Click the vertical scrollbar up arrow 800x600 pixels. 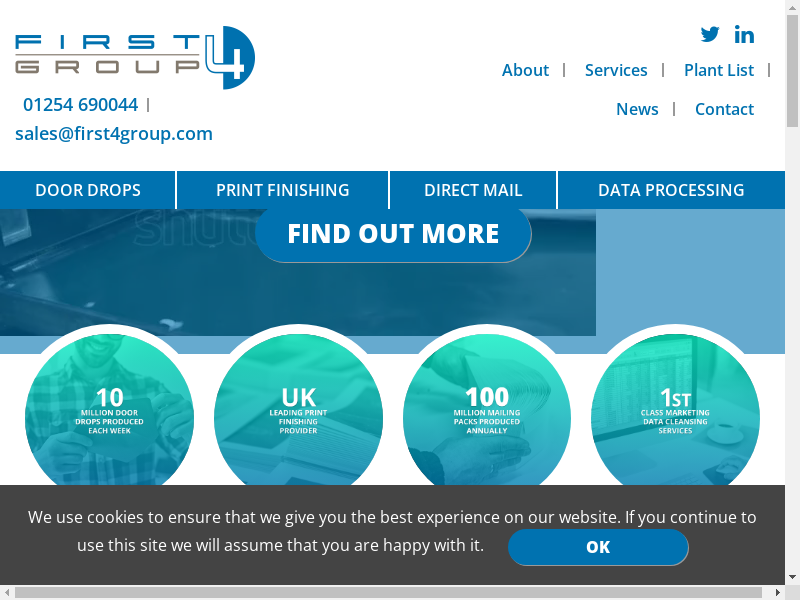click(x=792, y=8)
